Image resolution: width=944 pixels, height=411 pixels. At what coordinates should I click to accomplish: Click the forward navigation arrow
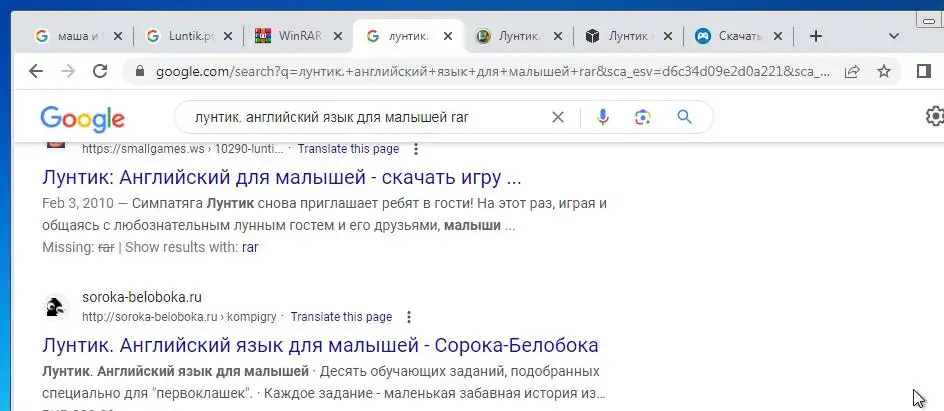pos(67,71)
